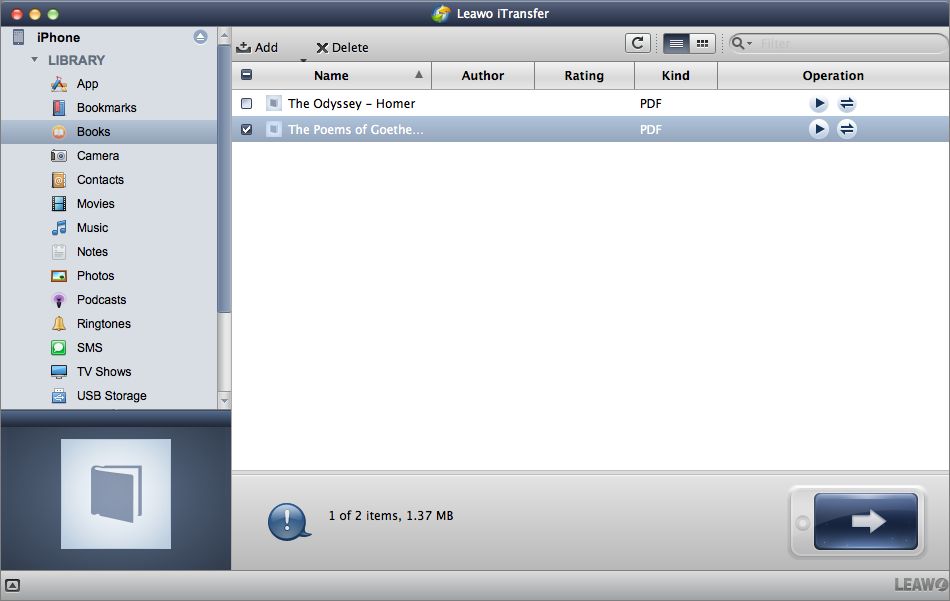Switch to grid thumbnail view
This screenshot has height=601, width=950.
[x=702, y=43]
